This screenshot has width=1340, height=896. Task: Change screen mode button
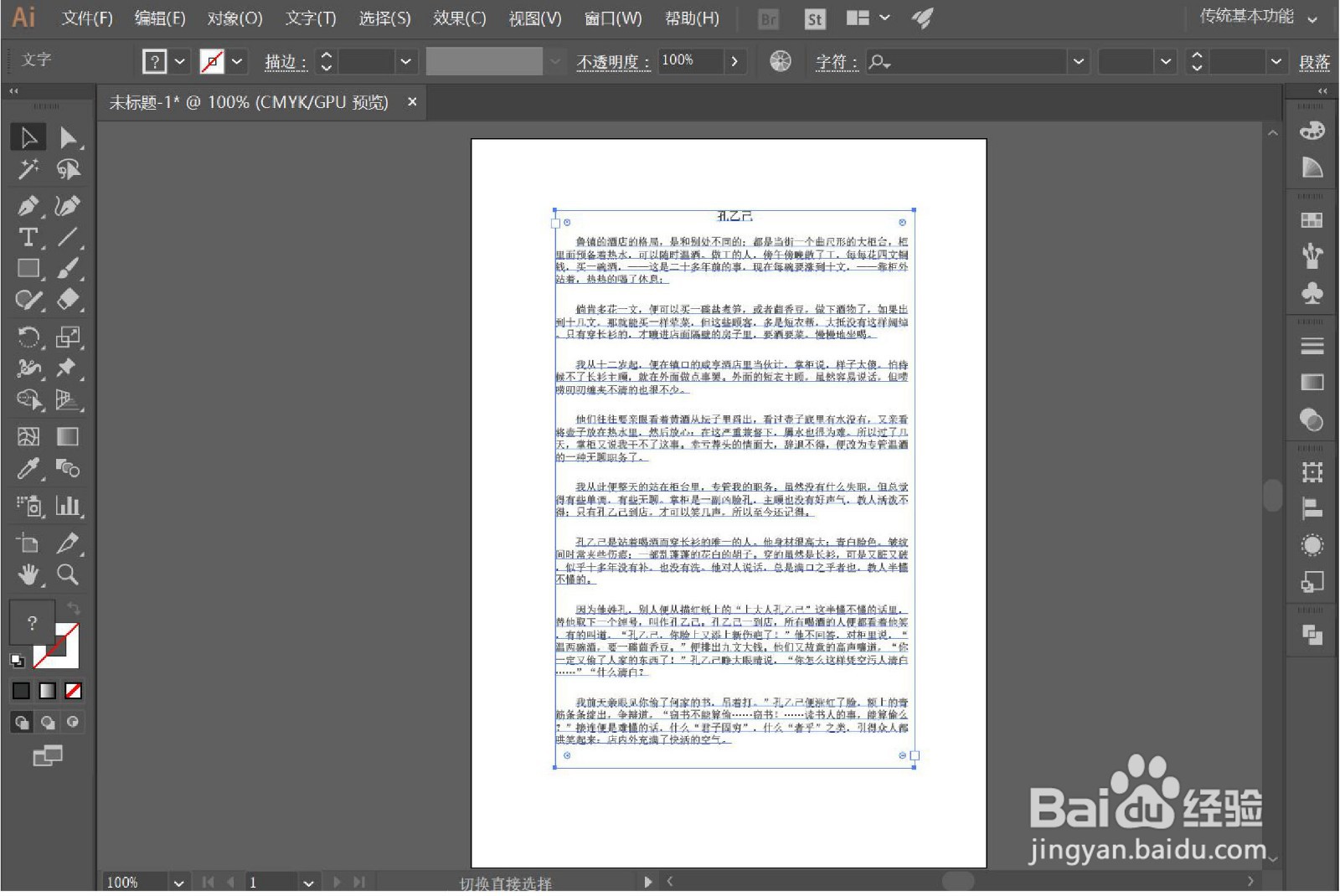click(x=48, y=756)
